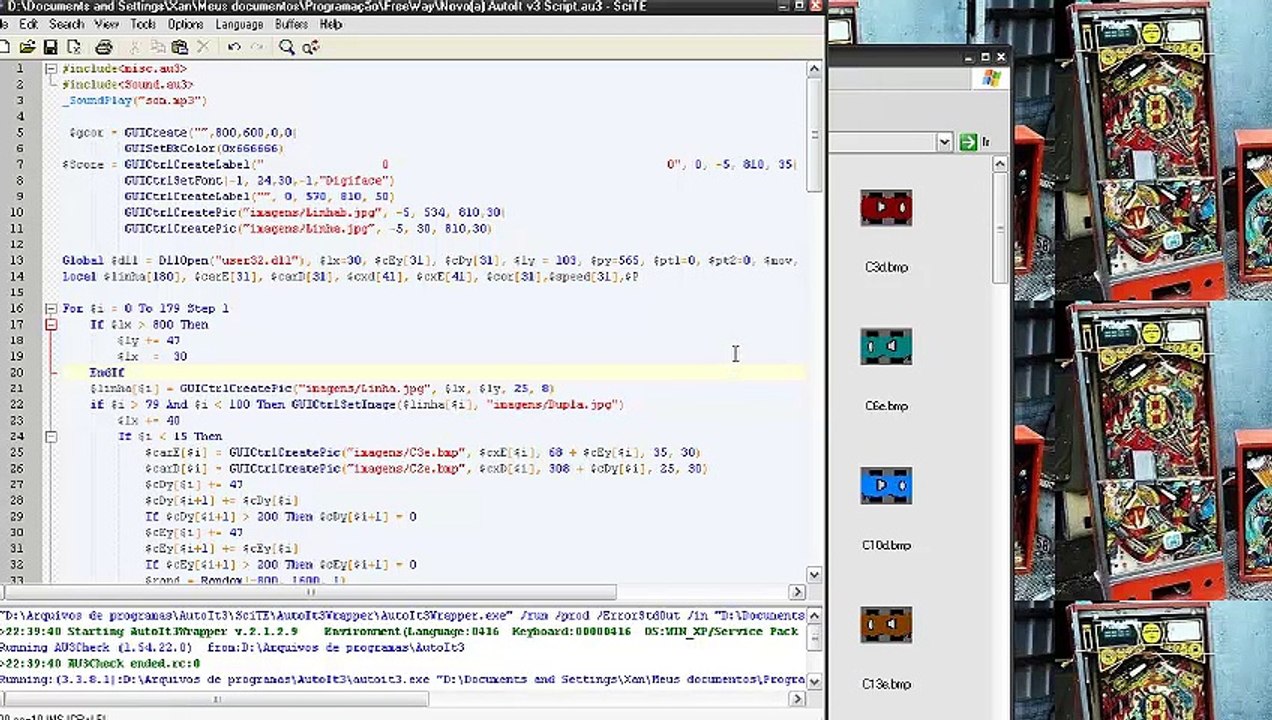This screenshot has width=1272, height=720.
Task: Click the "AU3Check ended.rc:0" output line
Action: (100, 663)
